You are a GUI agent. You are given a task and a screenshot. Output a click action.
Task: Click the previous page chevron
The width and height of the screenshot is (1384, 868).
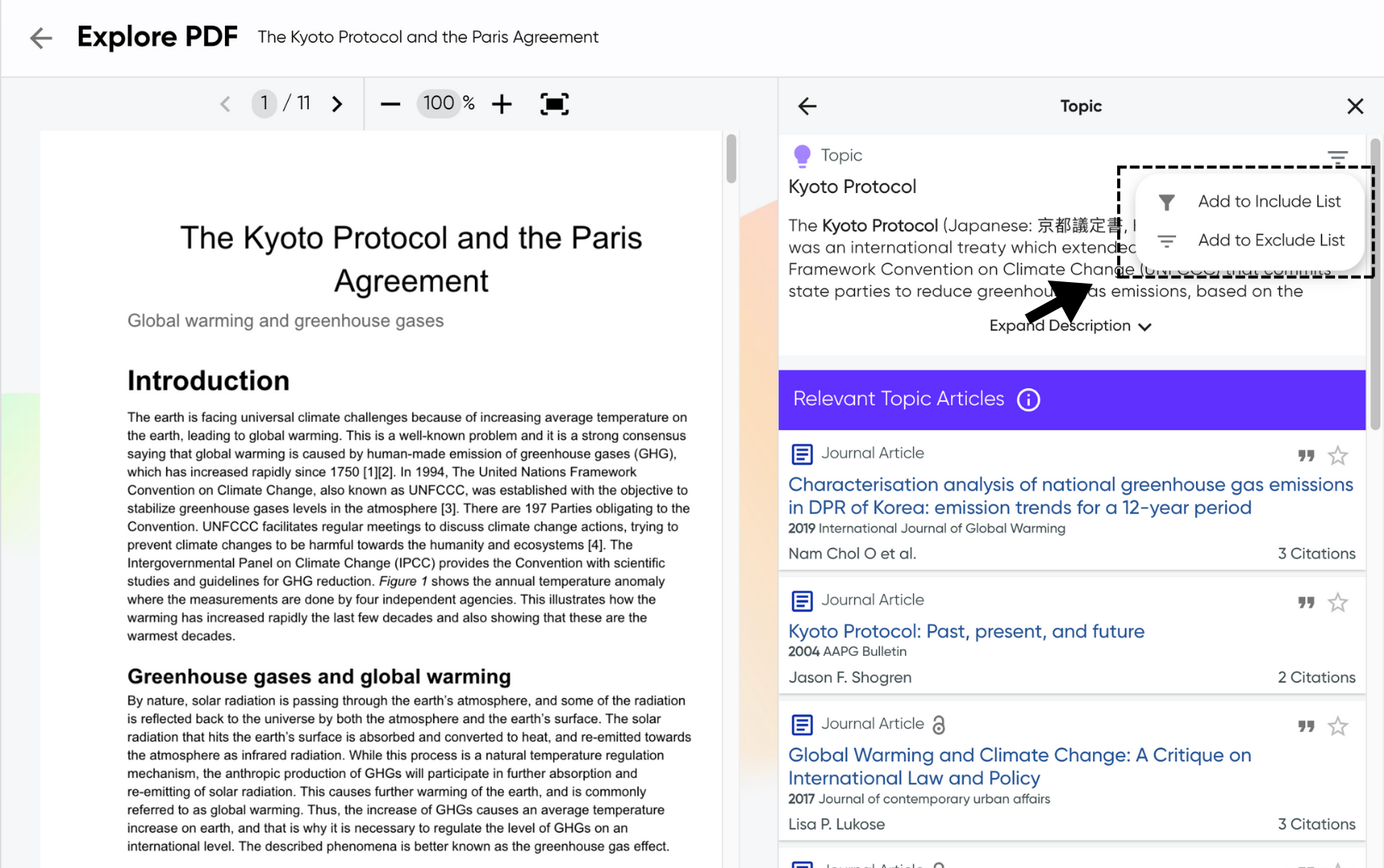click(225, 104)
